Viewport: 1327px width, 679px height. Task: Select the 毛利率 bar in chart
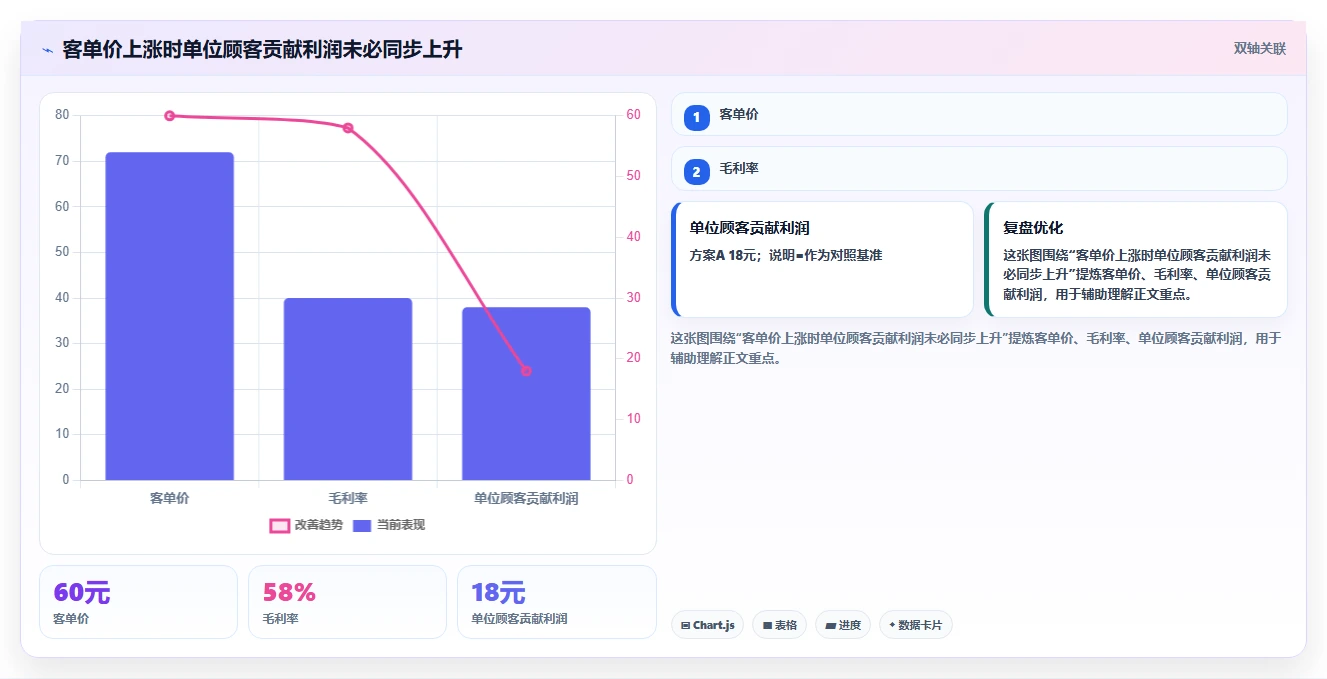pyautogui.click(x=348, y=389)
